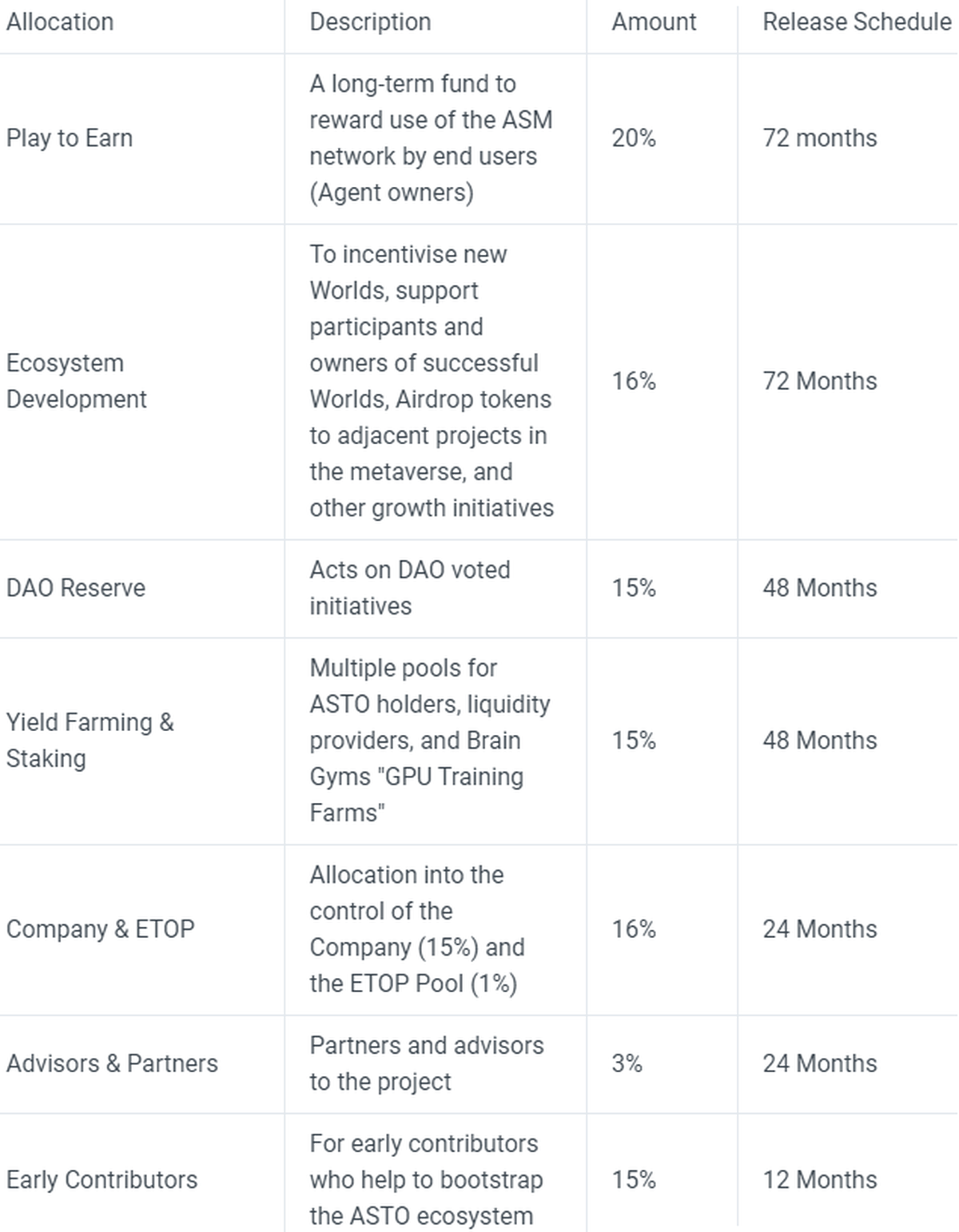Click the Company & ETOP row label

(100, 929)
